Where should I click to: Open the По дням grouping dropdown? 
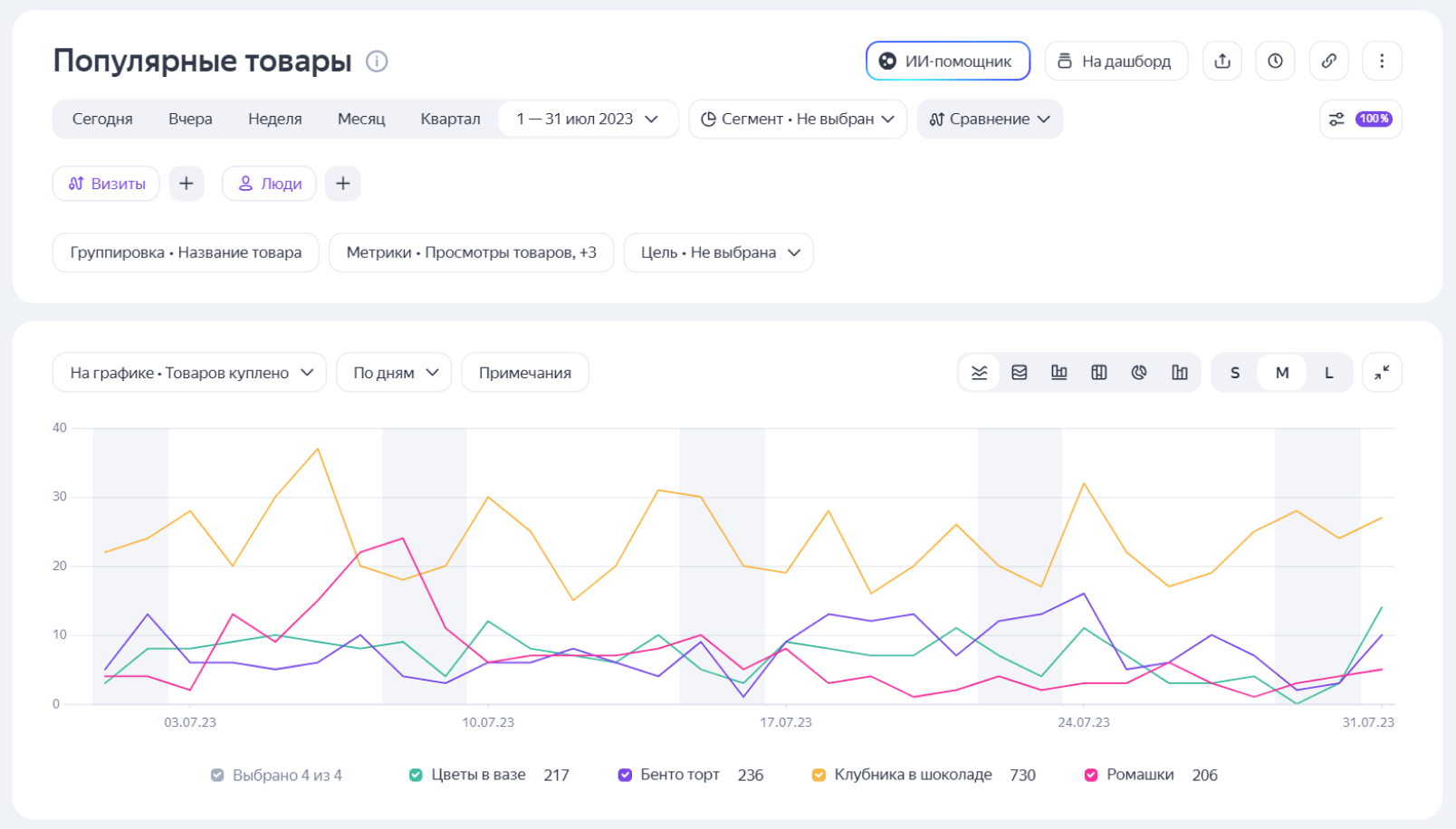[x=394, y=373]
